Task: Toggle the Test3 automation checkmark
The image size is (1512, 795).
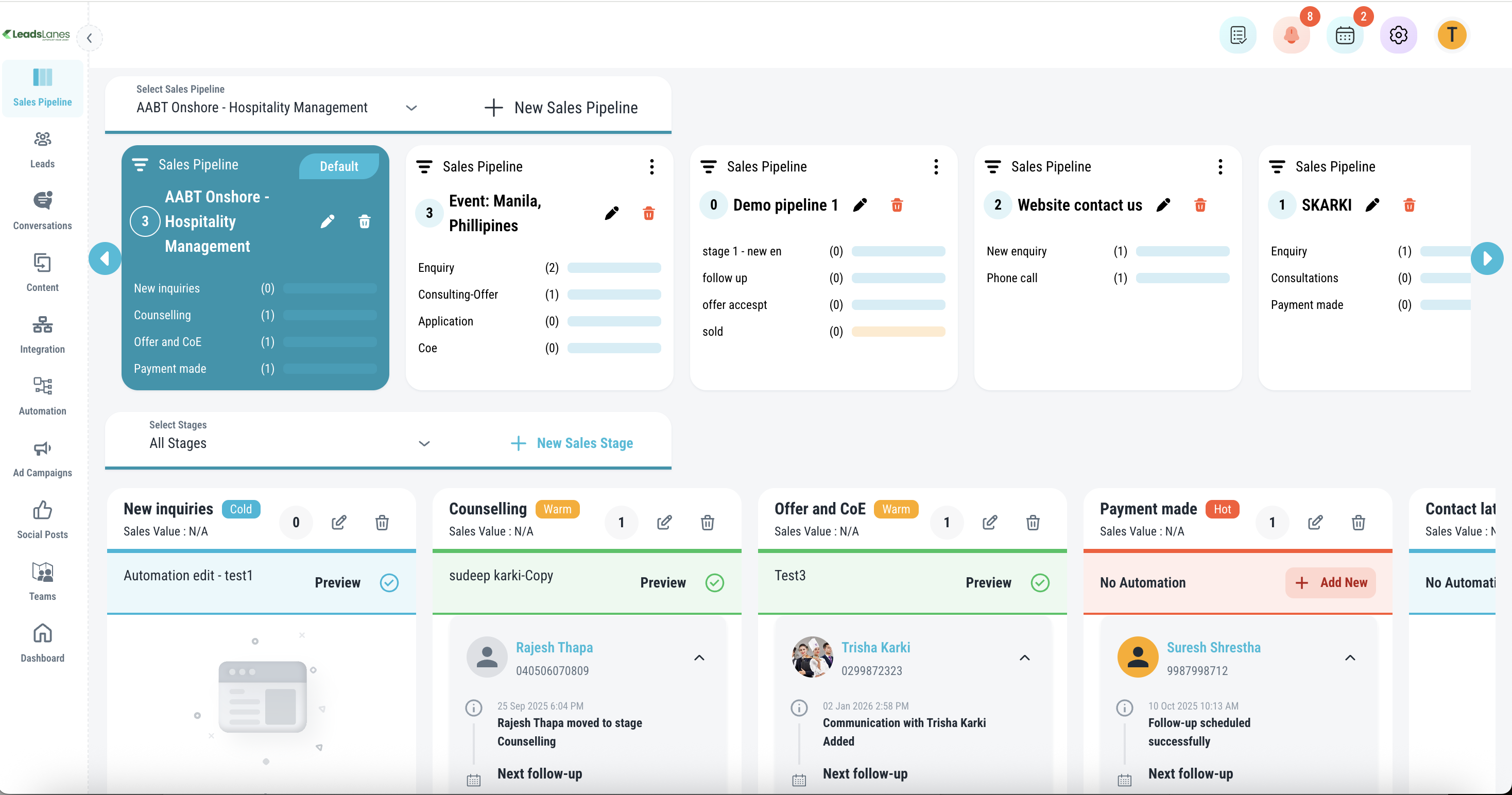Action: 1039,583
